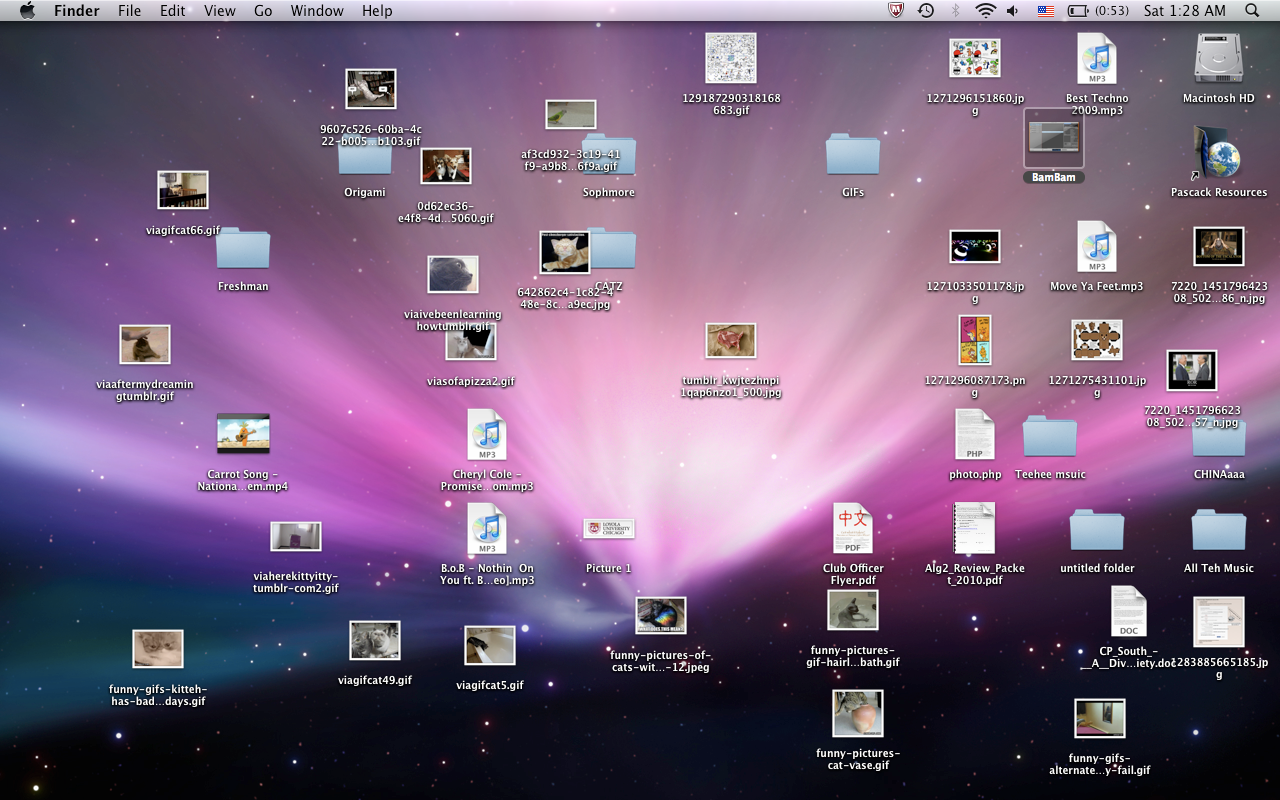Open Spotlight search from the menu bar
The height and width of the screenshot is (800, 1280).
pyautogui.click(x=1253, y=11)
